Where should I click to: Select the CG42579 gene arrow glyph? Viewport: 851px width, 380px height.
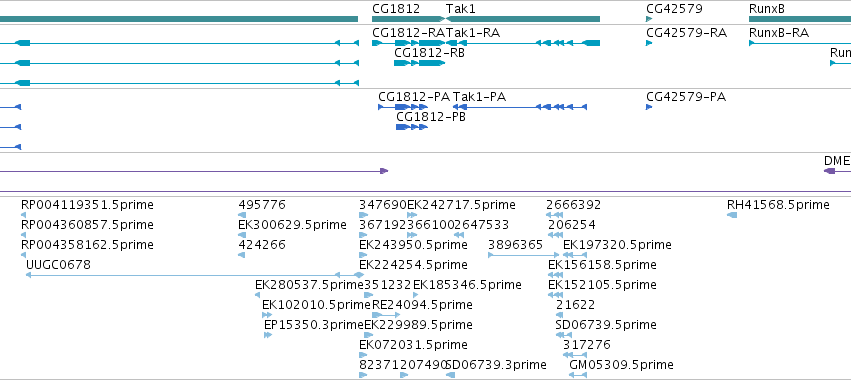coord(649,19)
